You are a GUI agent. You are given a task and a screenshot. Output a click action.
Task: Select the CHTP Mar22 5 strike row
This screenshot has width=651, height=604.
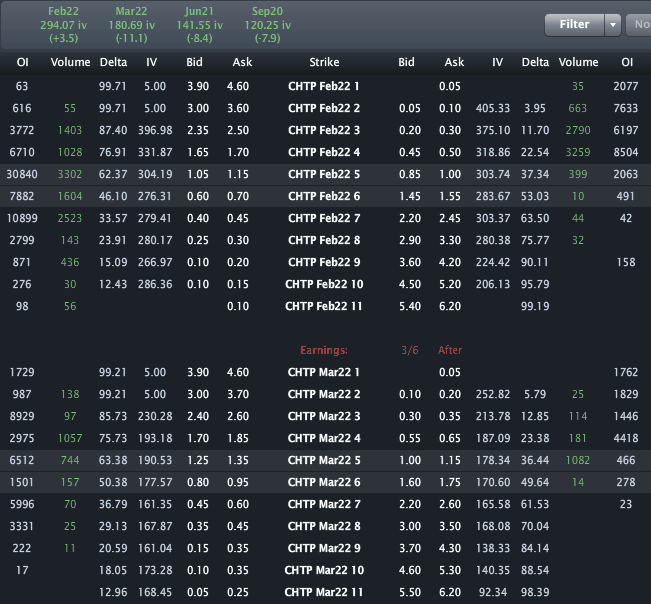click(x=323, y=459)
